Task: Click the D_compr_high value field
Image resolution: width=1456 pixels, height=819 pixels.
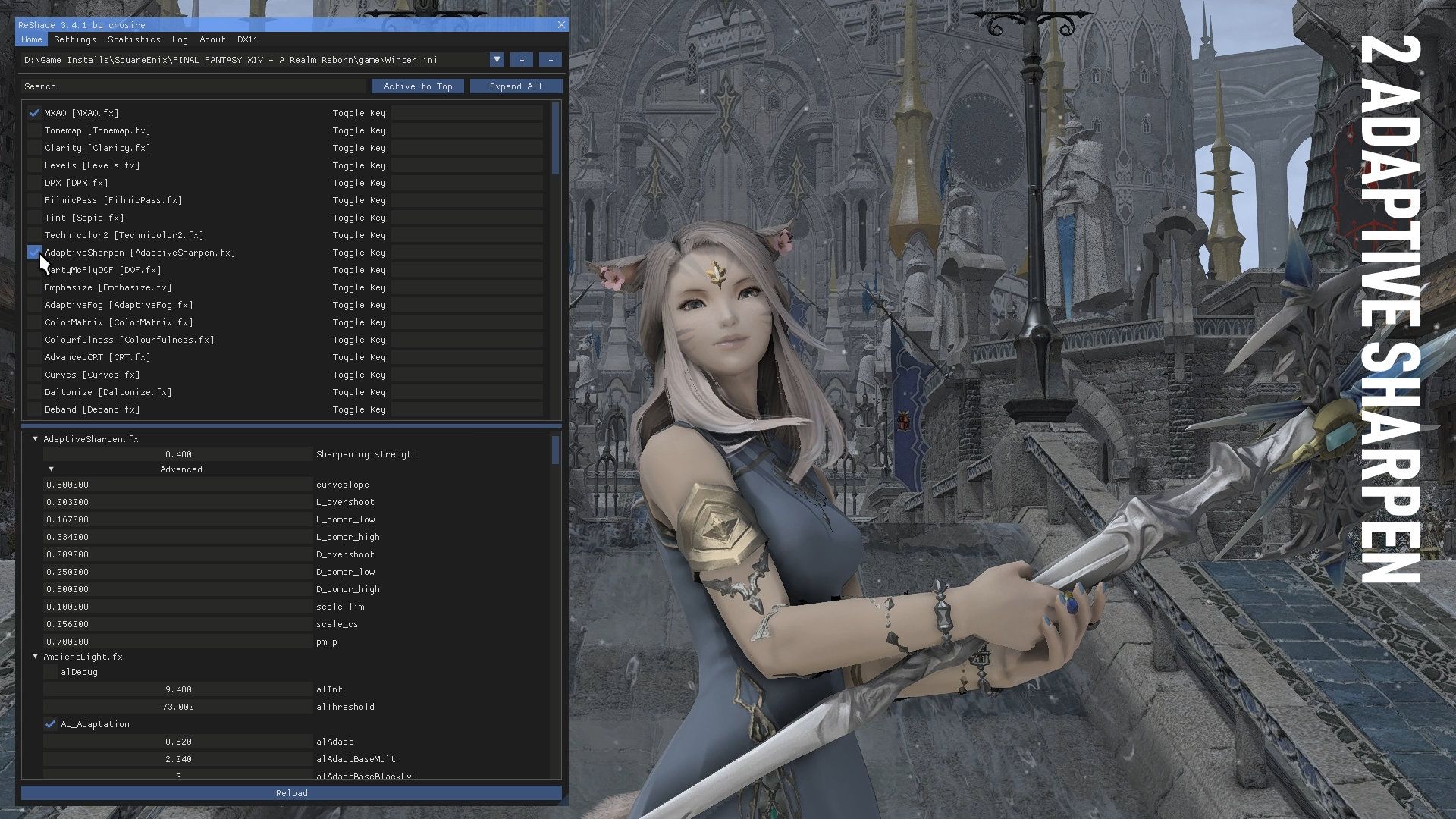Action: click(x=178, y=589)
